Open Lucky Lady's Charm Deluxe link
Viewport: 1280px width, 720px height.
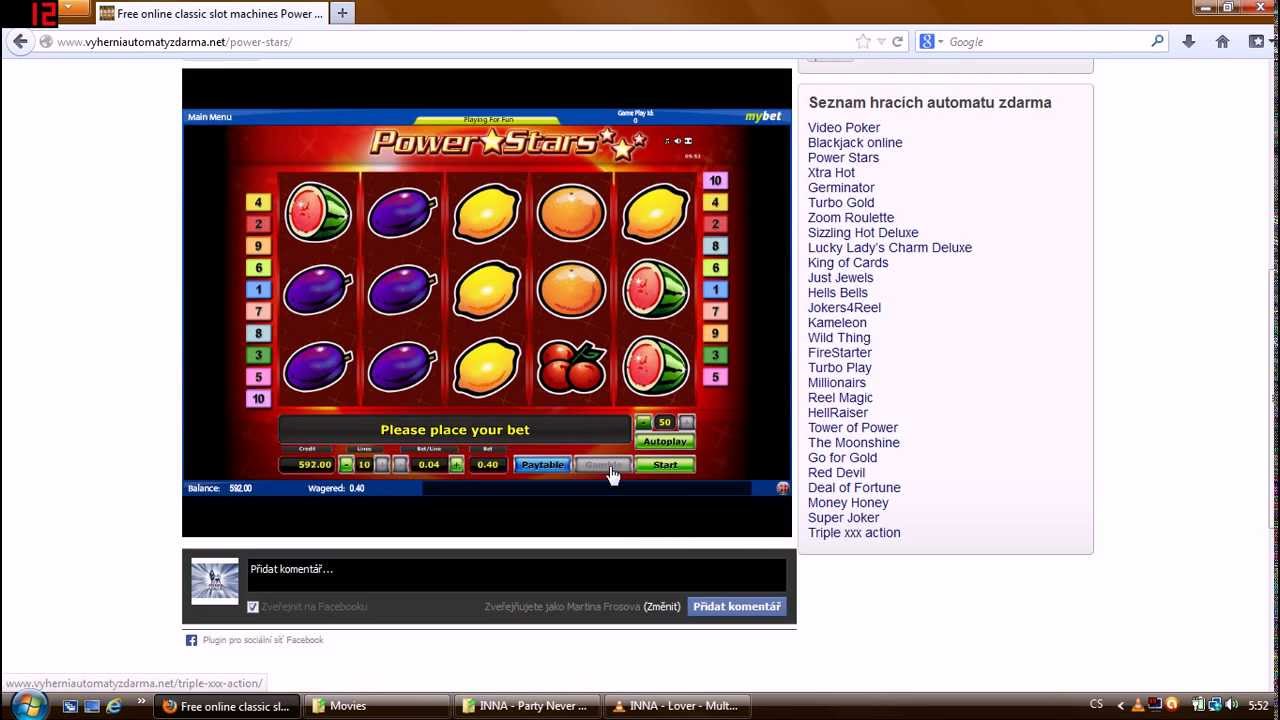[x=890, y=248]
